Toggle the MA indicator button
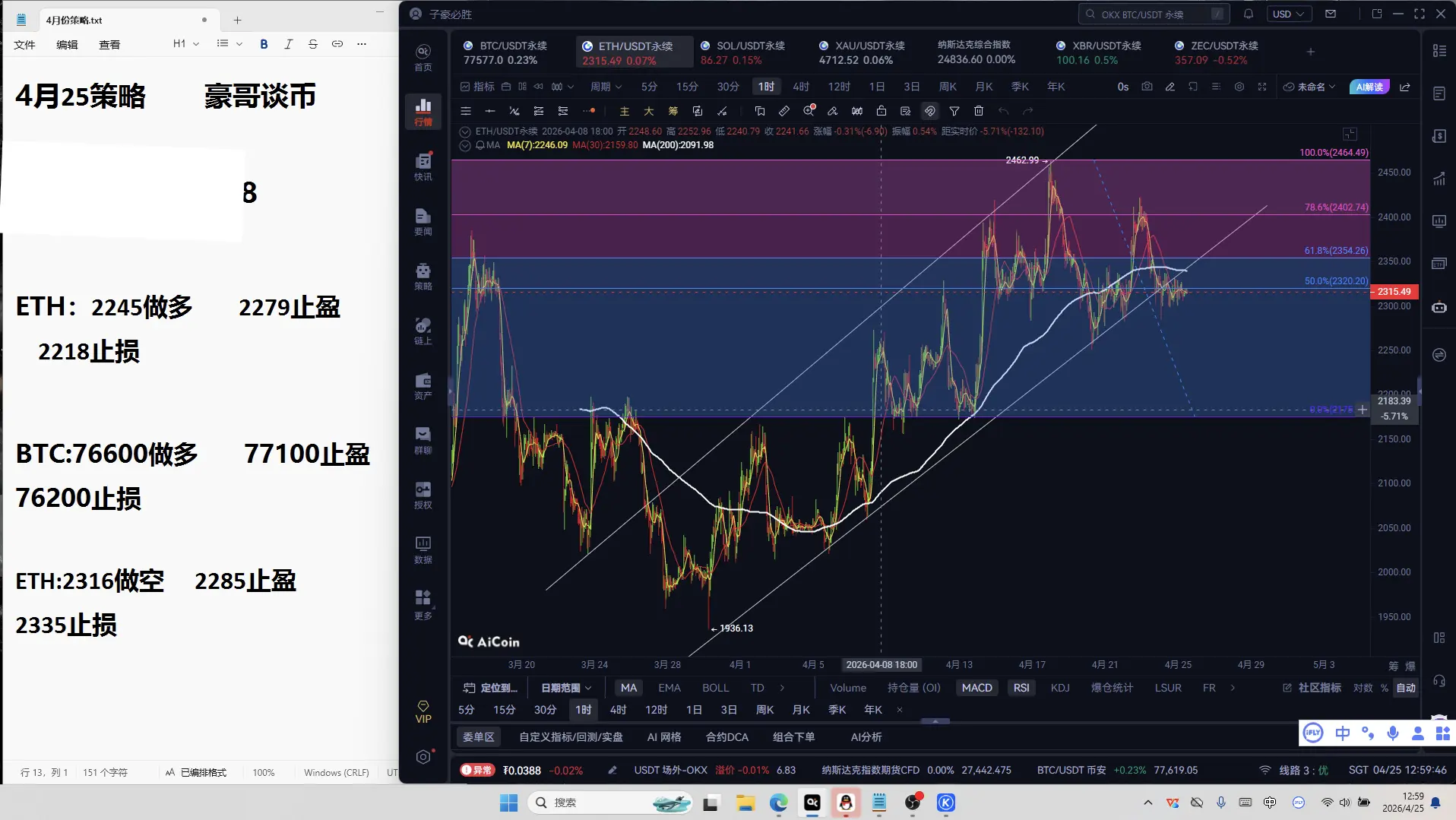 [x=628, y=688]
